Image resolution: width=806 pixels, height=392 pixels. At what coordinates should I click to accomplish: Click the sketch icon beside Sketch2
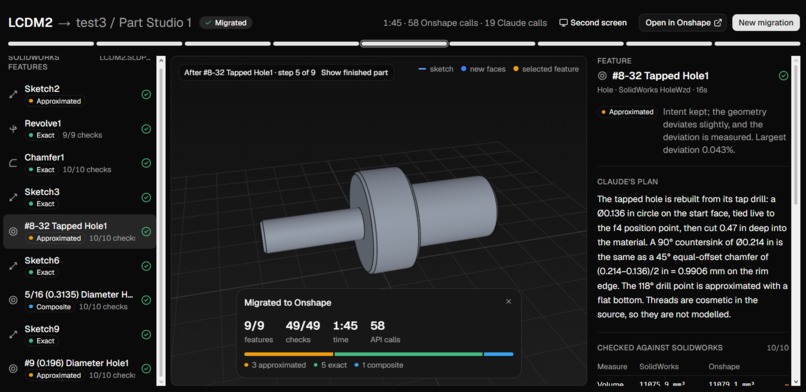13,95
